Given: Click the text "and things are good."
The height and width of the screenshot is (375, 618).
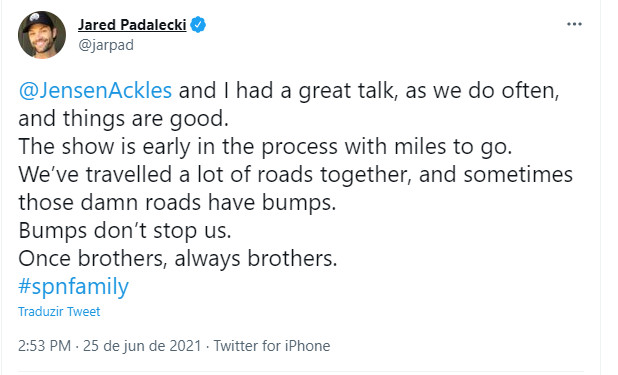Looking at the screenshot, I should [x=123, y=118].
